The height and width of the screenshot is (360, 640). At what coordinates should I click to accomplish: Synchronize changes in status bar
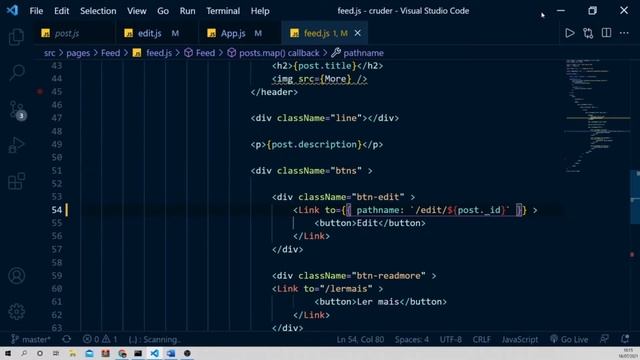point(67,339)
